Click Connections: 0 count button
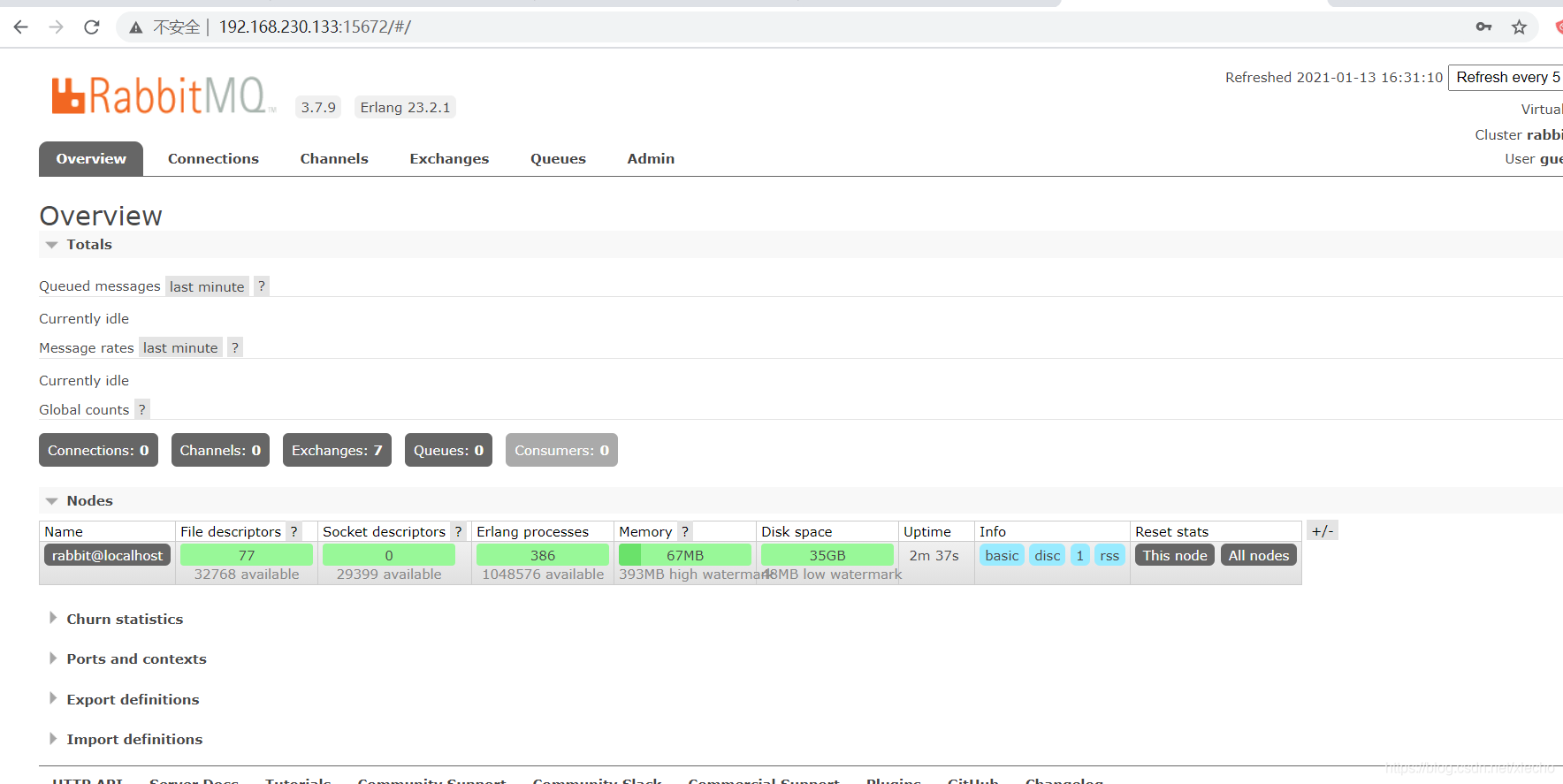The width and height of the screenshot is (1563, 784). pos(98,450)
